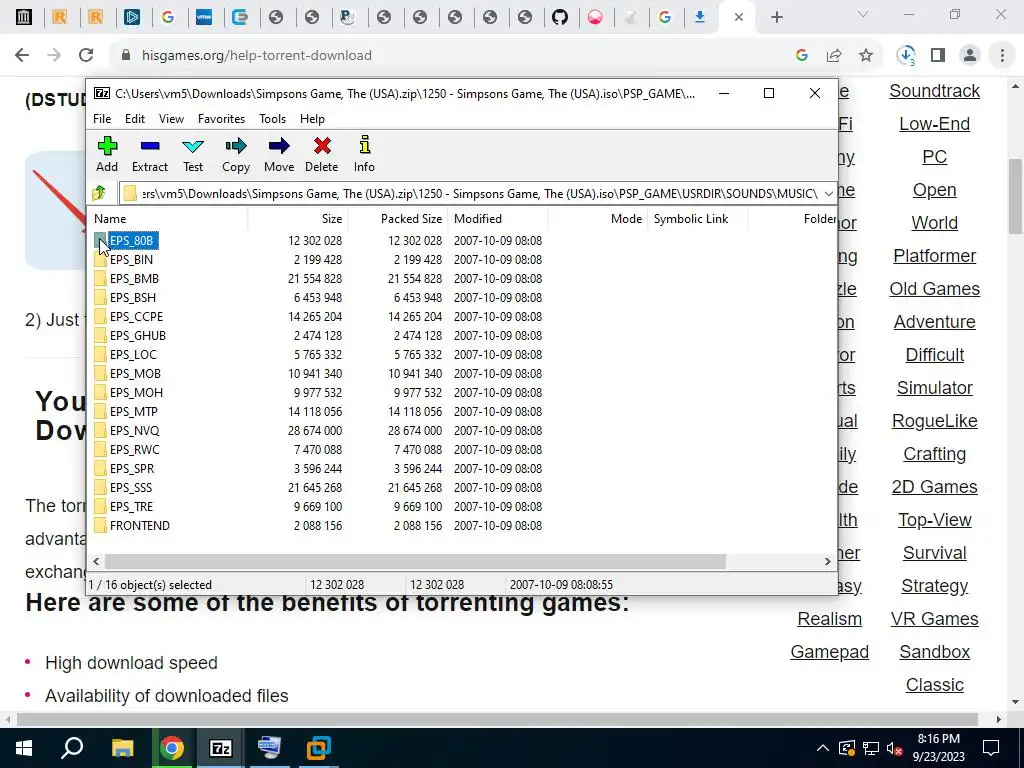
Task: Open the Chrome share icon
Action: pos(834,56)
